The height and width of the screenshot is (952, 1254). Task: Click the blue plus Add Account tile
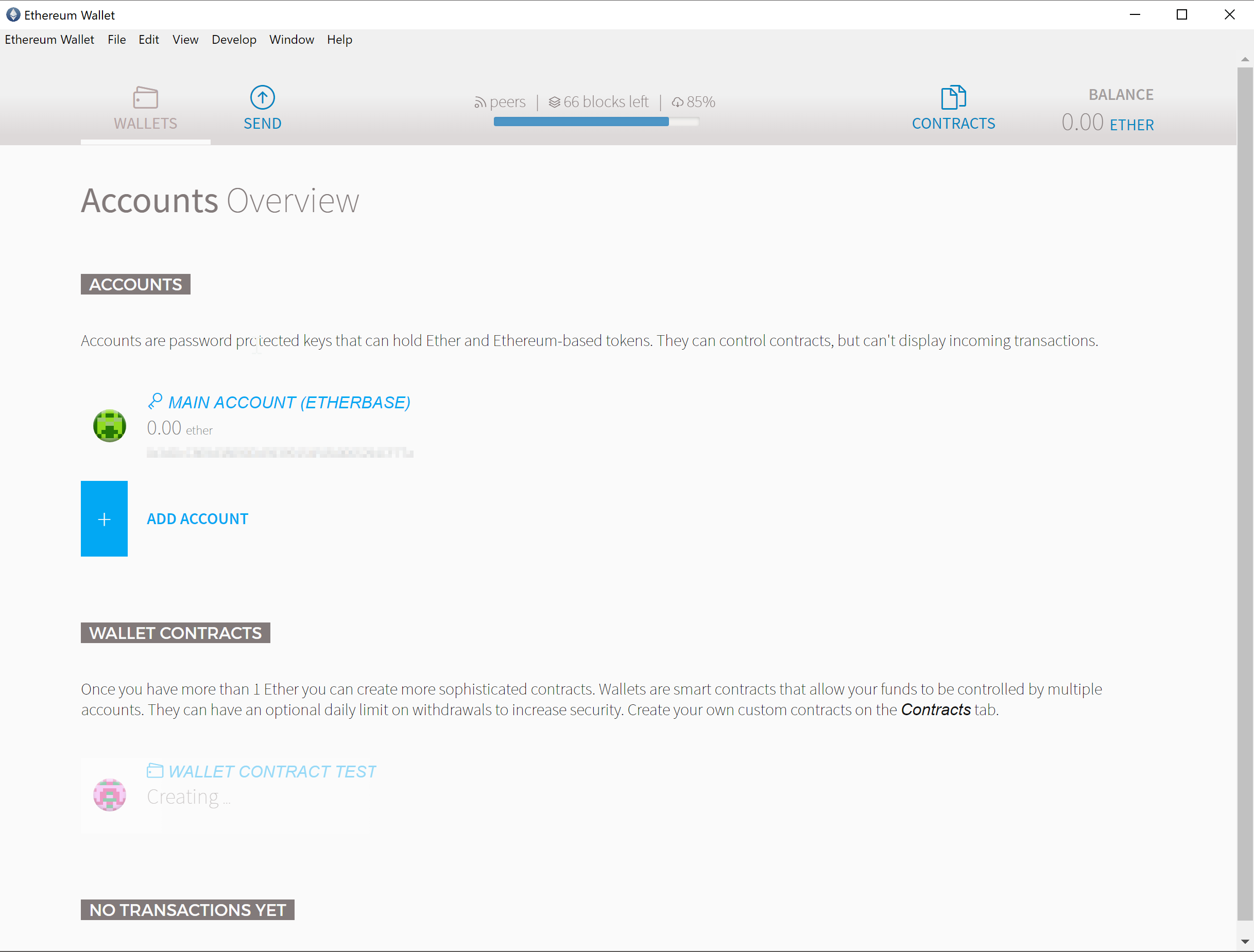[x=105, y=518]
